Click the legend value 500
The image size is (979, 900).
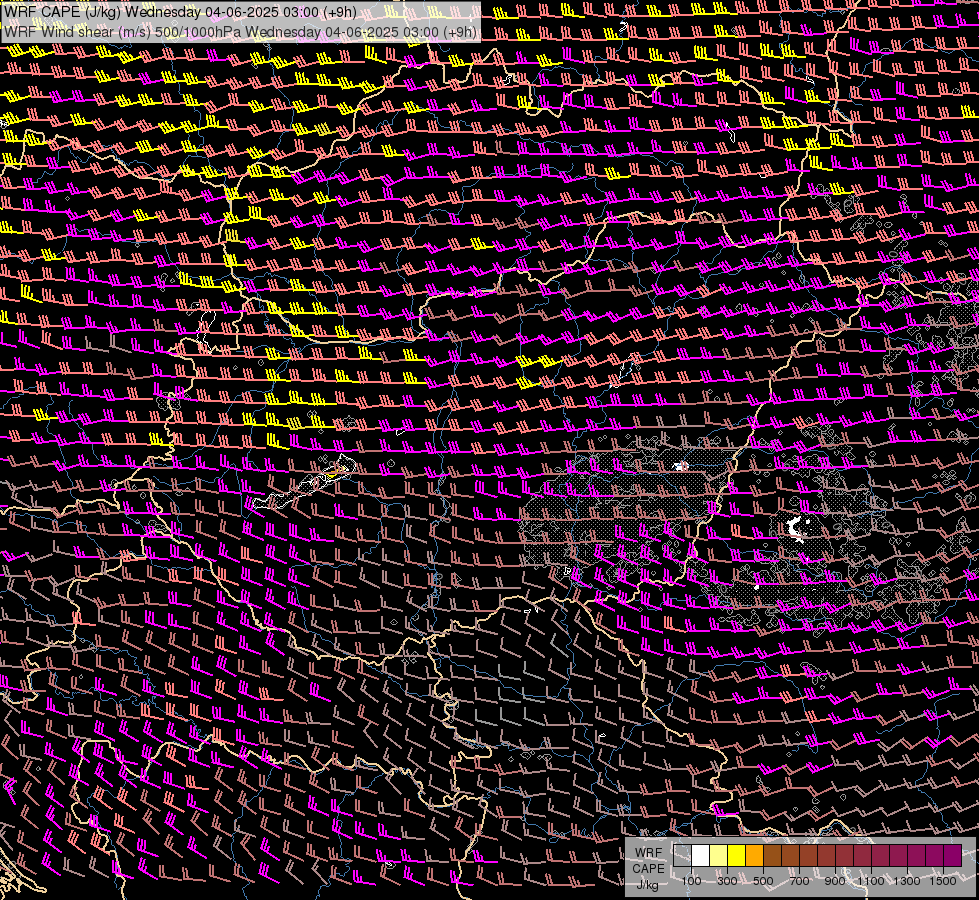pos(763,881)
